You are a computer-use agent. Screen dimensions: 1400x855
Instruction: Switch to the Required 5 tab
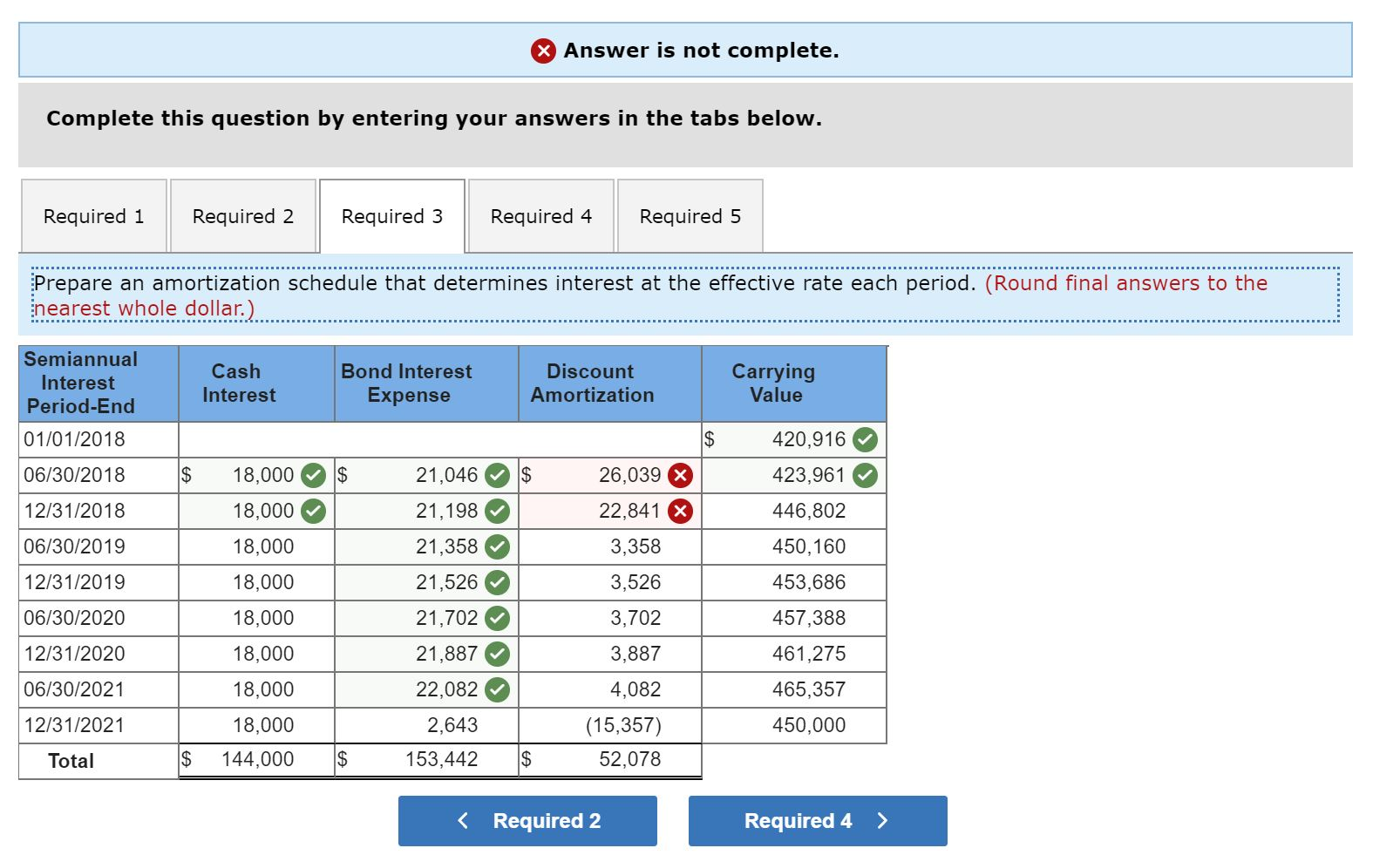pos(690,216)
